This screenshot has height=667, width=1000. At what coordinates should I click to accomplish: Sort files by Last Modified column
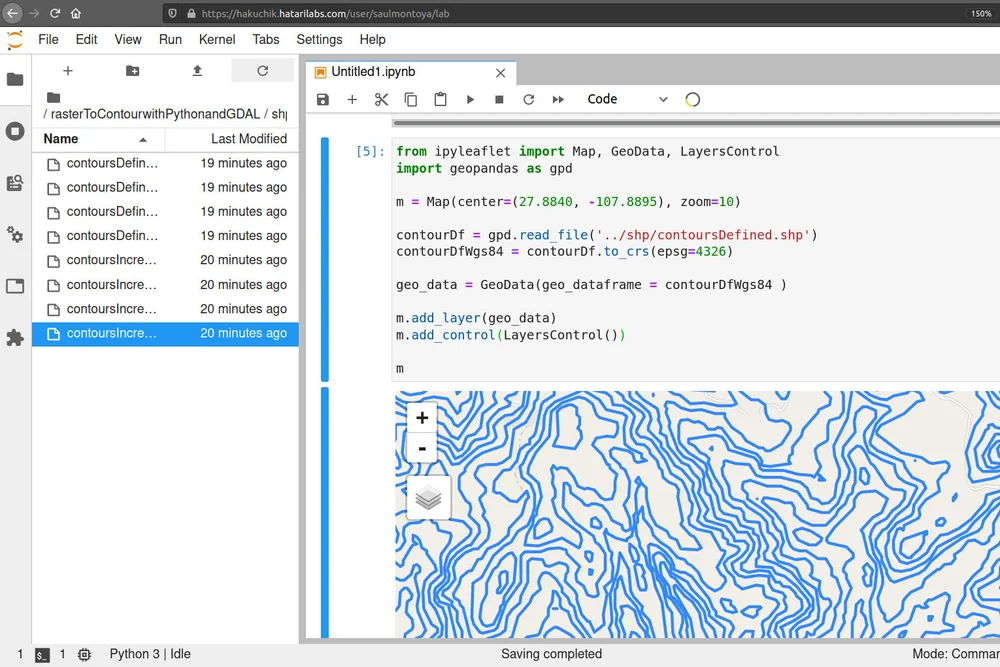coord(232,139)
